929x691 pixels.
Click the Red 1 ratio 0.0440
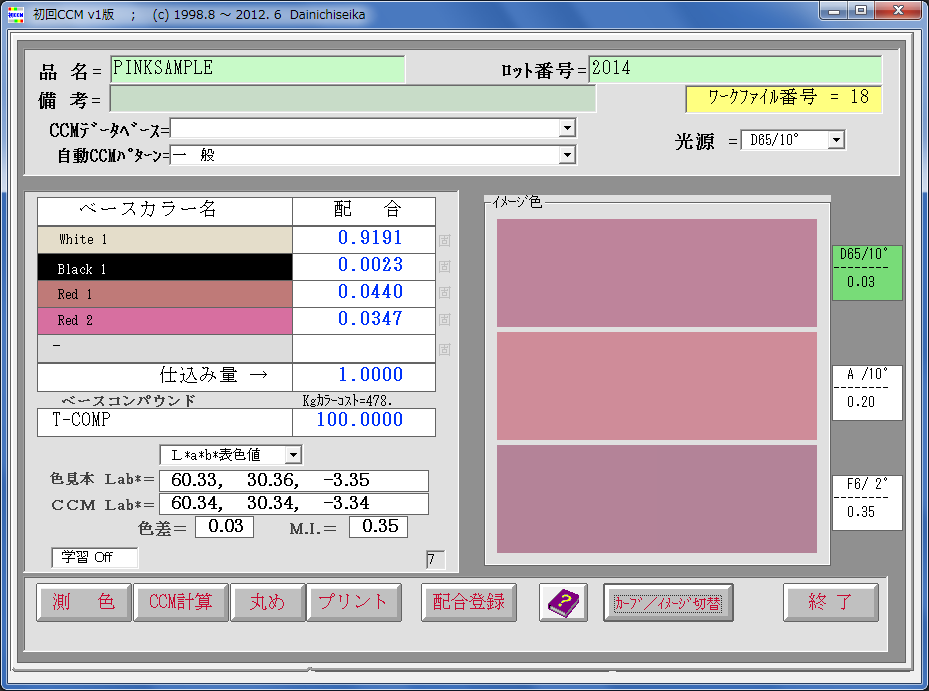click(x=364, y=293)
